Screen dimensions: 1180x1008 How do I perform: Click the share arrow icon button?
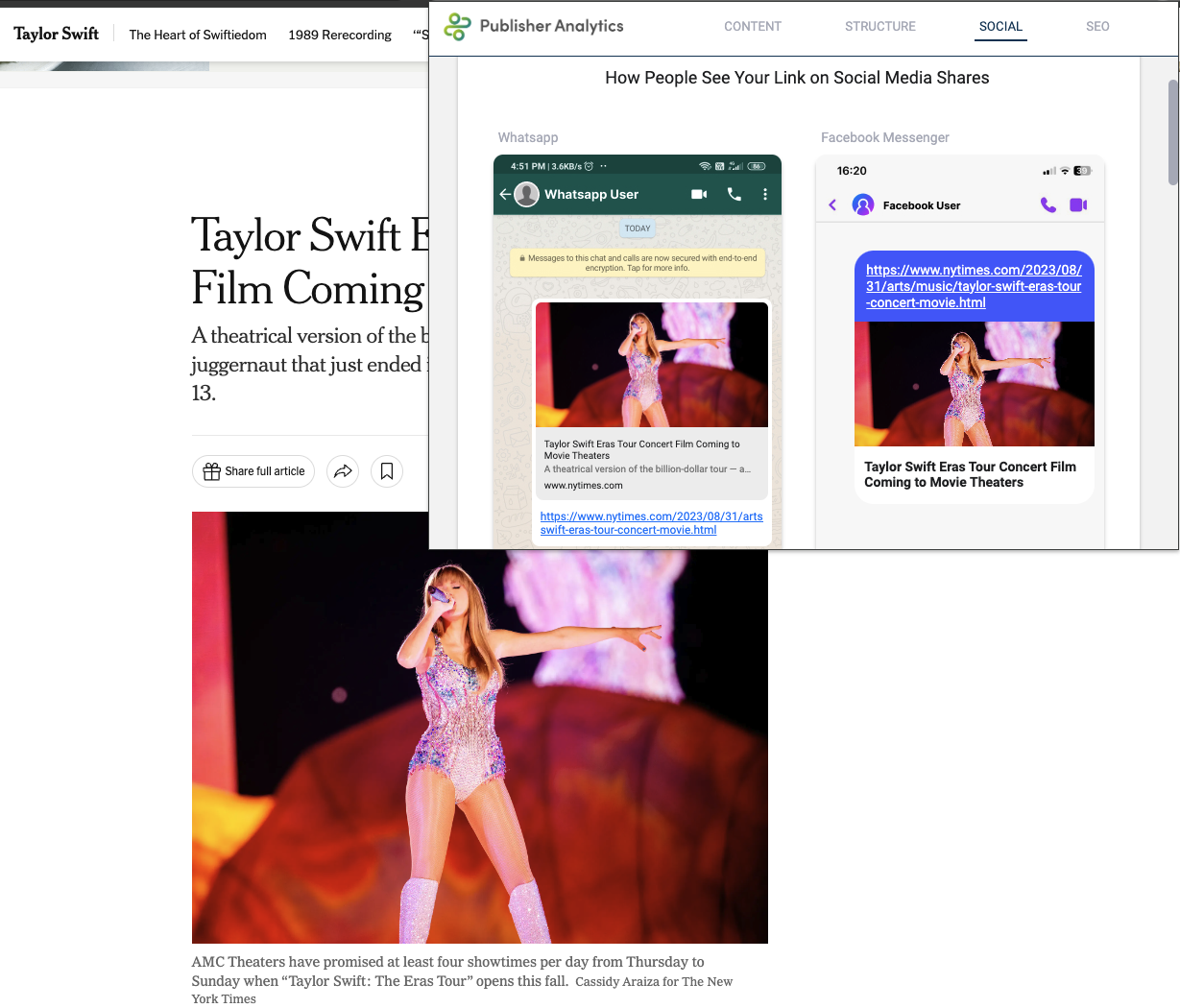click(343, 471)
